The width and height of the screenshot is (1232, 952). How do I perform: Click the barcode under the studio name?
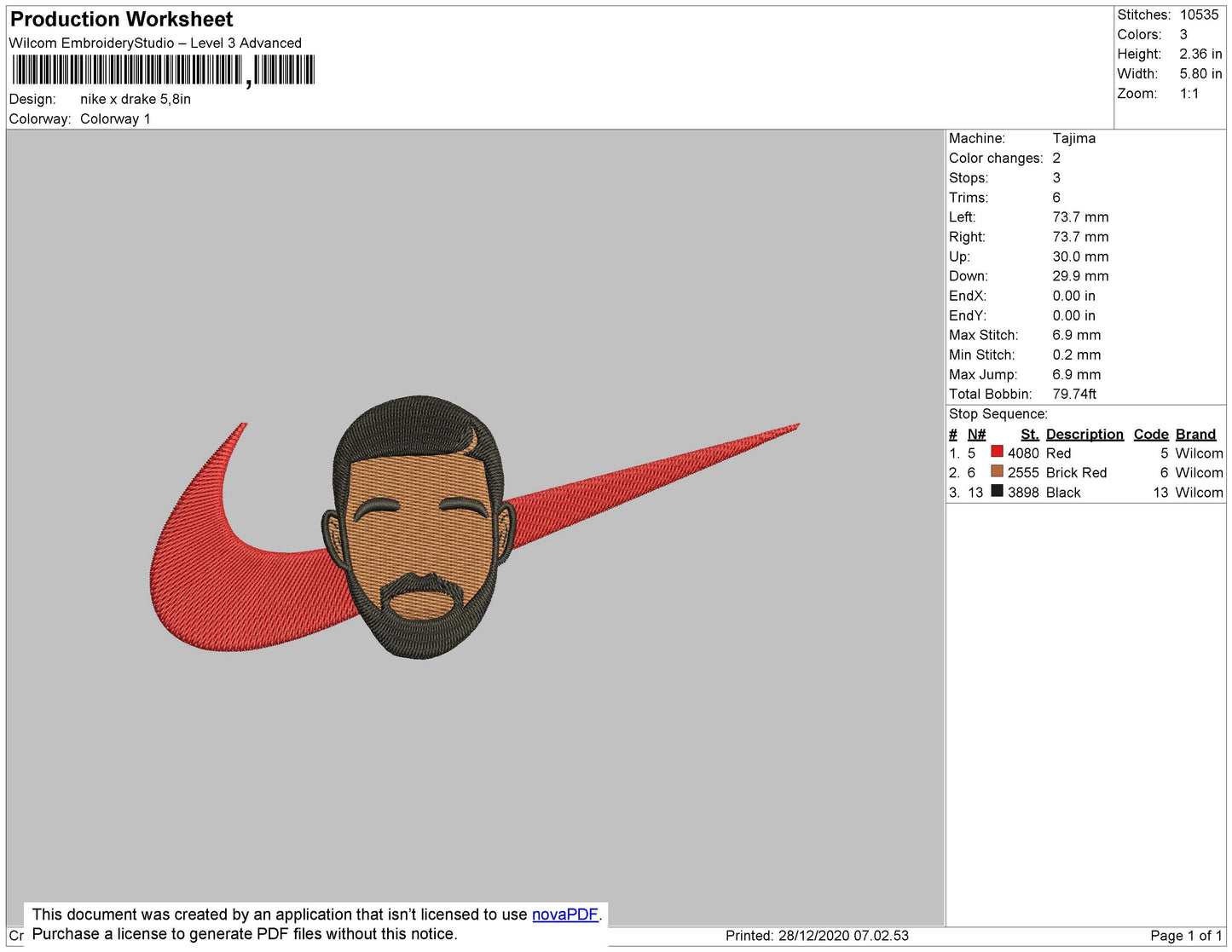point(163,71)
